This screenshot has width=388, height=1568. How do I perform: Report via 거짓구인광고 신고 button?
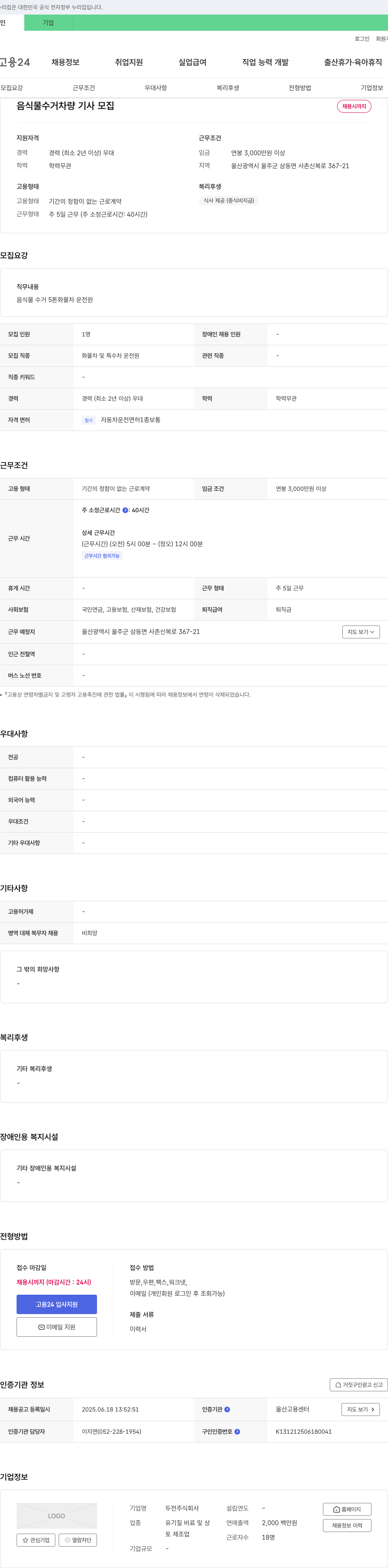(359, 1385)
